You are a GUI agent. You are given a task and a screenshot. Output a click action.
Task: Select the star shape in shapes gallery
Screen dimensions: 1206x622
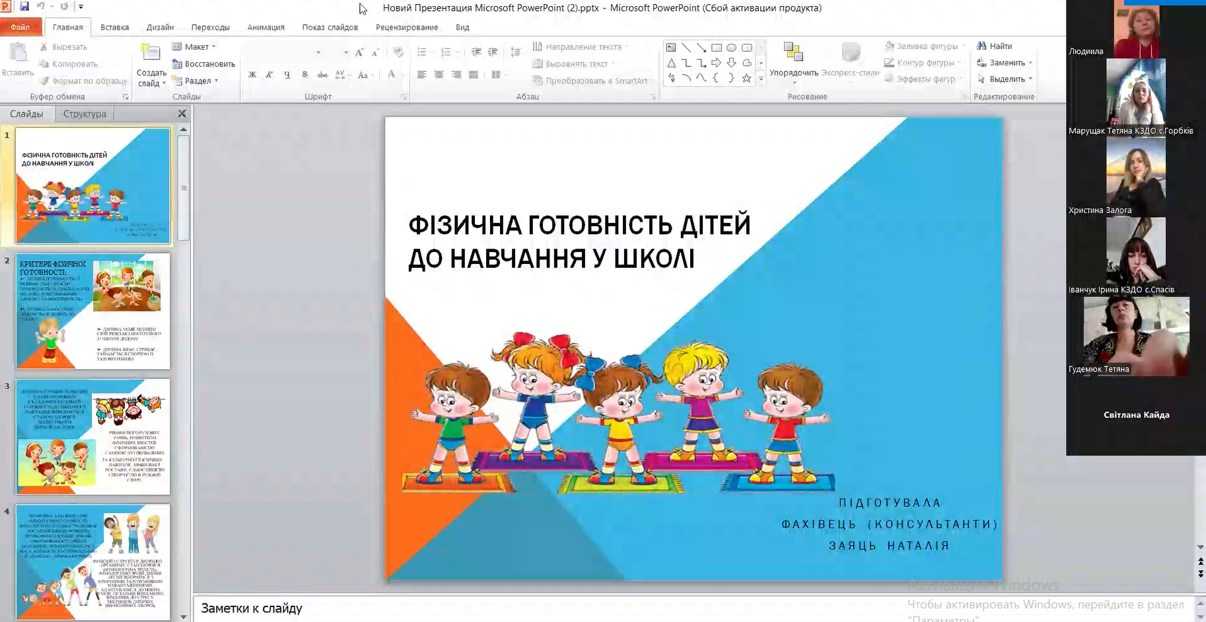(x=746, y=78)
